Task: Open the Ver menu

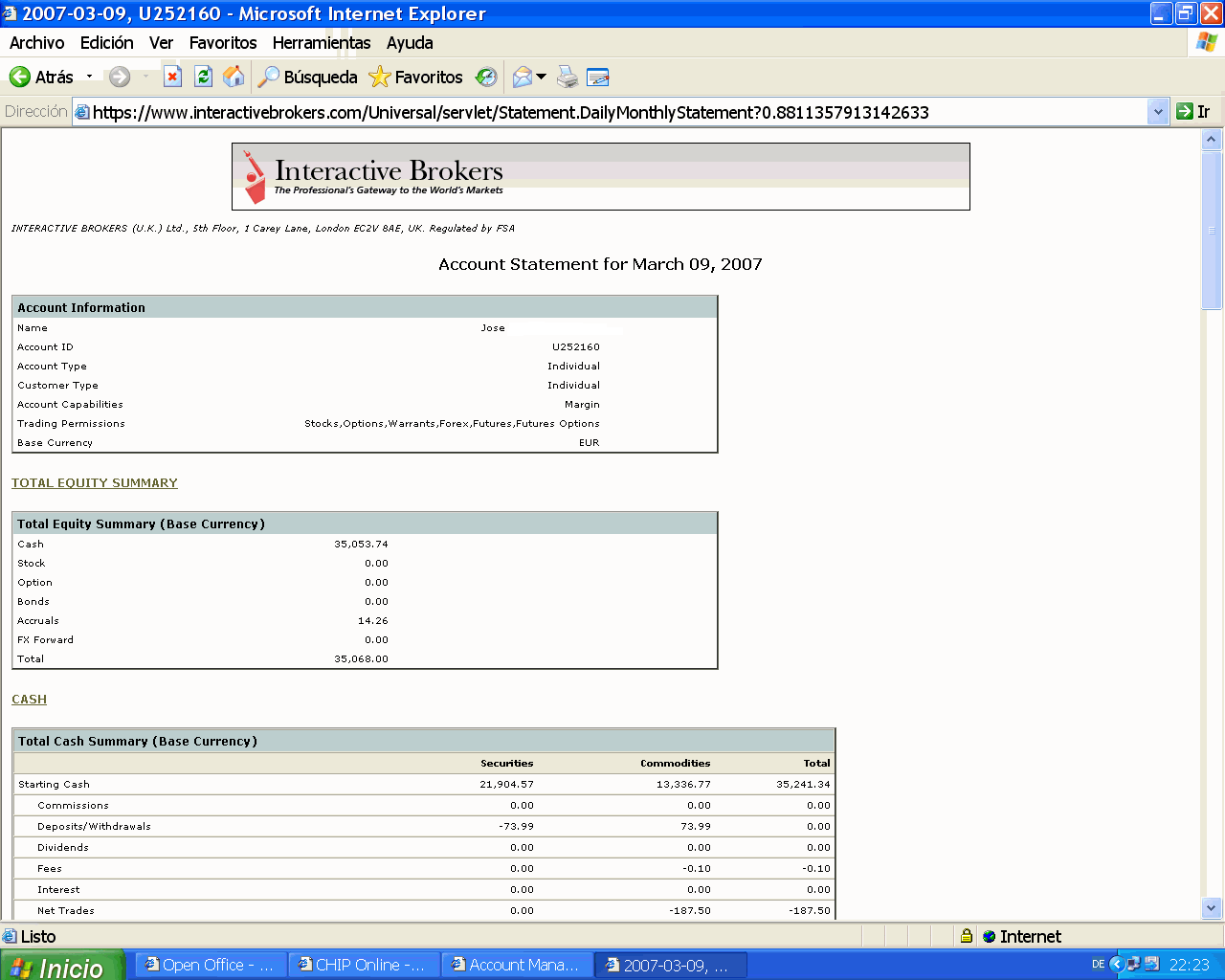Action: point(161,43)
